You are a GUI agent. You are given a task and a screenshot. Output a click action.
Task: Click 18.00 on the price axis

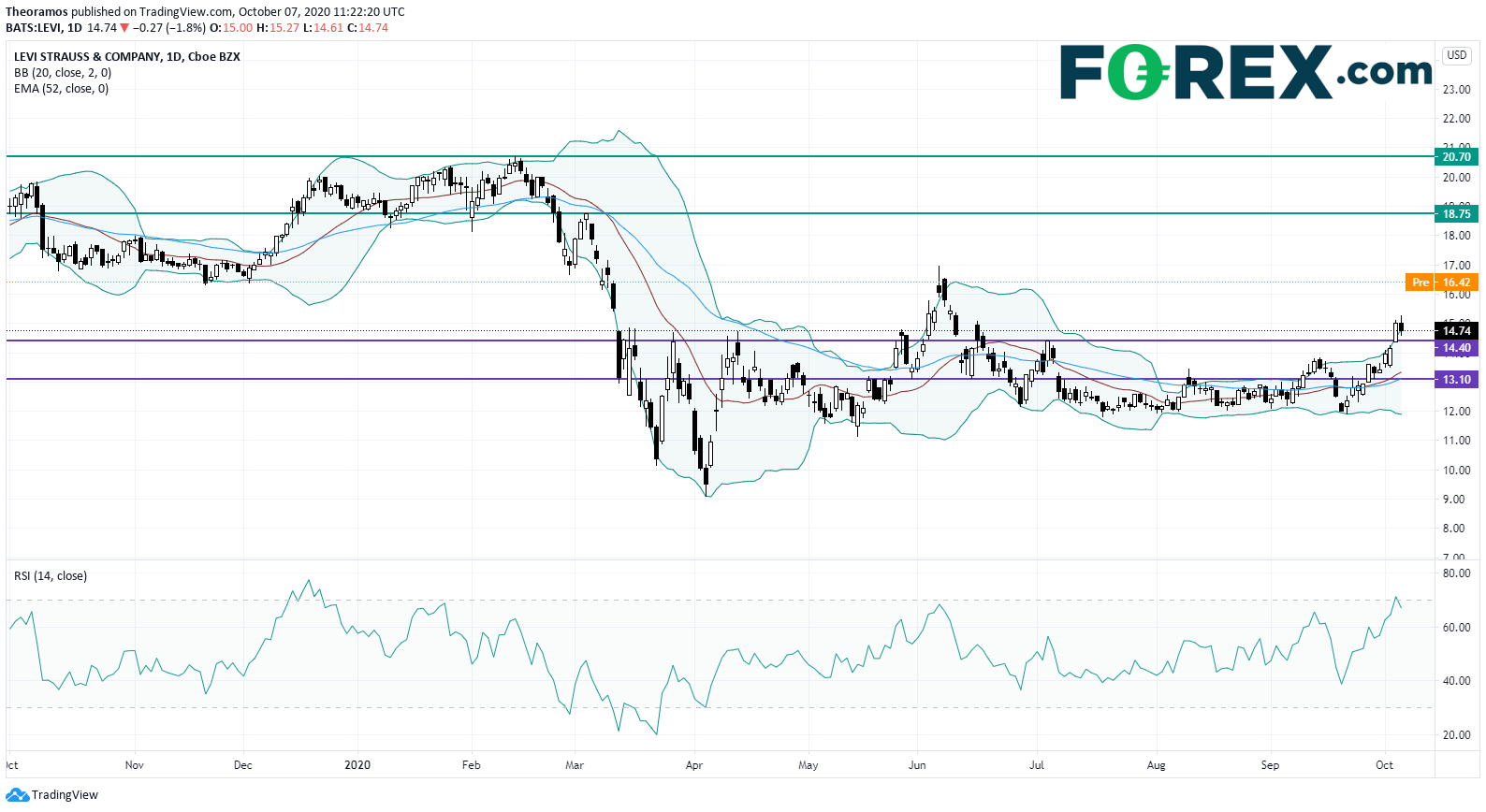tap(1456, 236)
